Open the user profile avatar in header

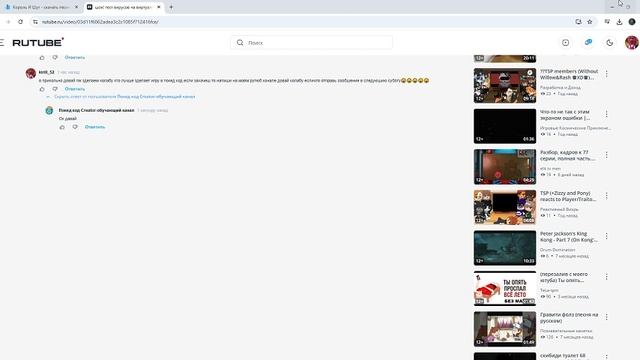(x=632, y=42)
